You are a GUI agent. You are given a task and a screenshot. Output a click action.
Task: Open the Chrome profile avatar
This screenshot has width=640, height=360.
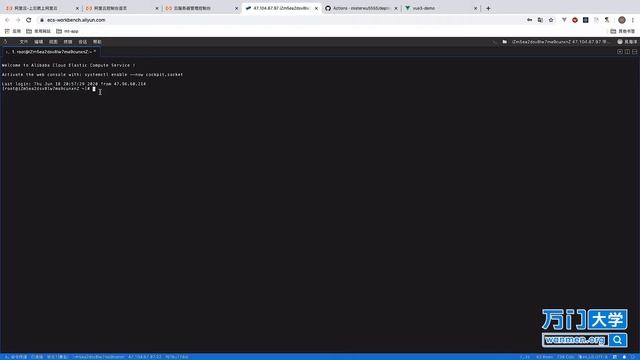[622, 20]
